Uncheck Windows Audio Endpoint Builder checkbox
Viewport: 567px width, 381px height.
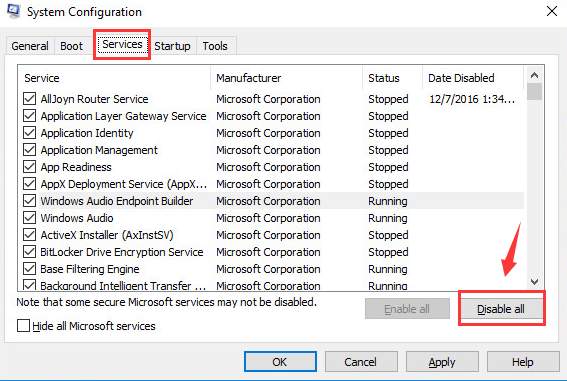29,201
